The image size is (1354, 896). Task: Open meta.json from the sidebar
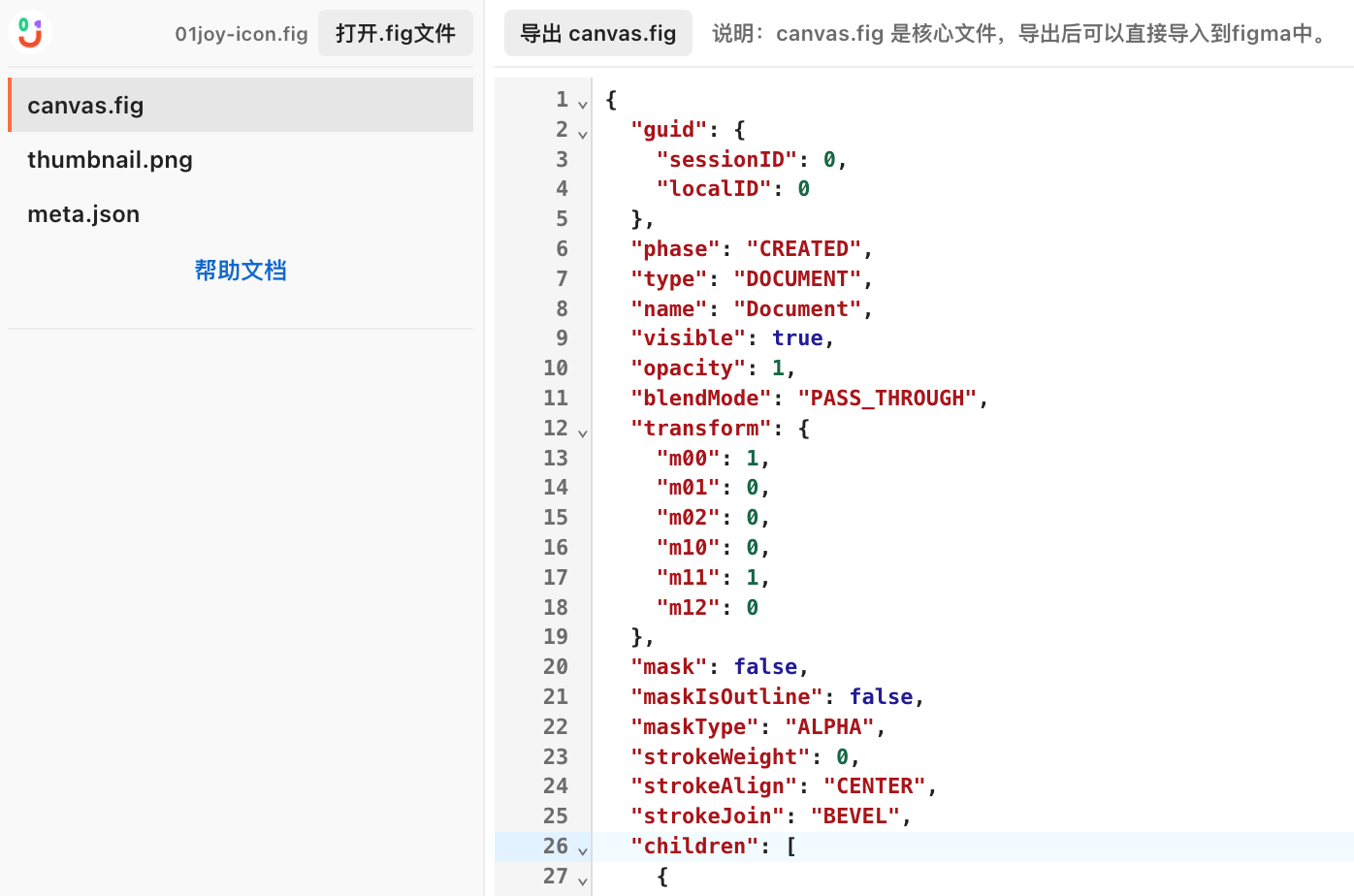[81, 213]
